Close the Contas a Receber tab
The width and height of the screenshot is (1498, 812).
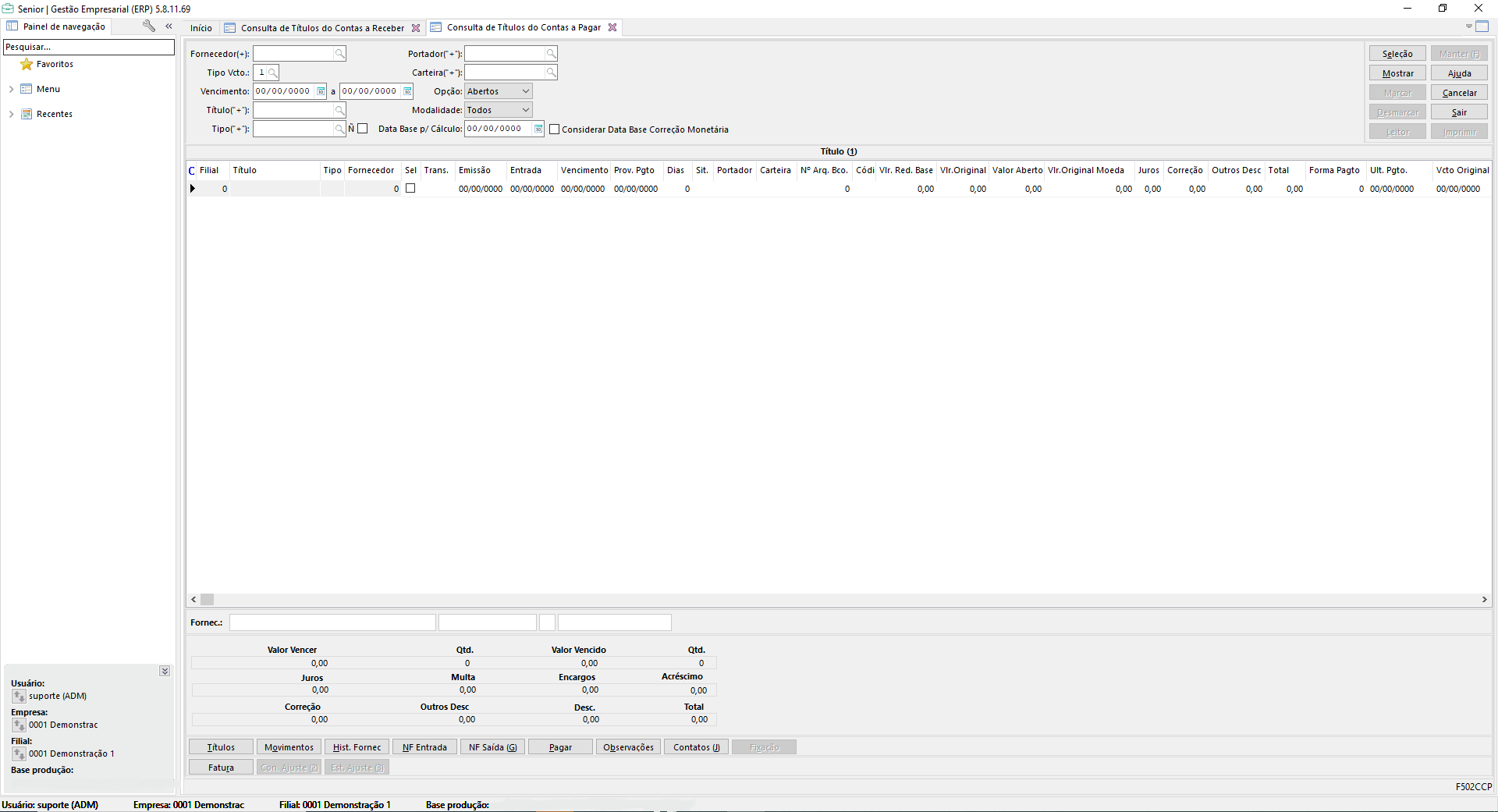point(416,28)
